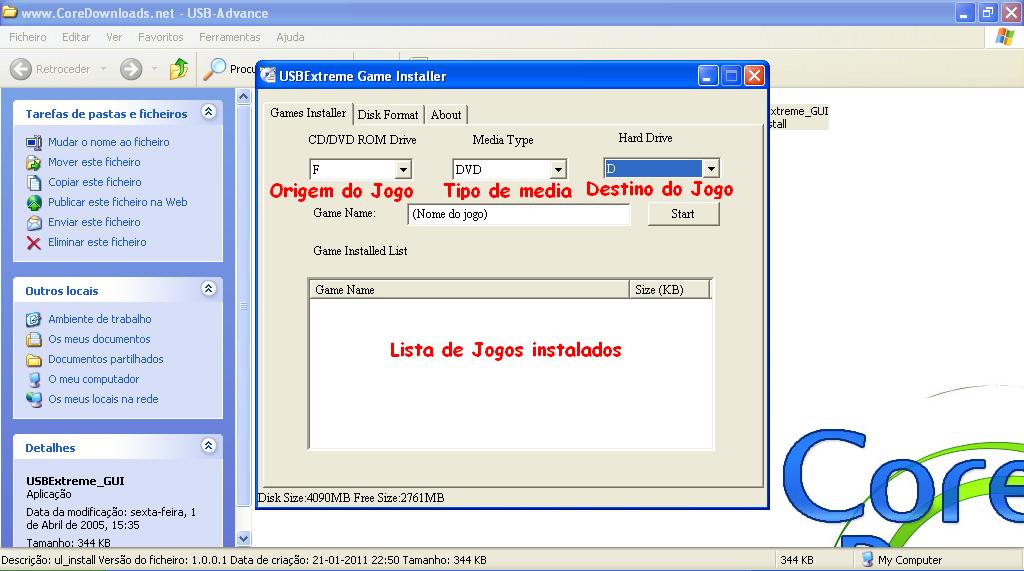Click the copy file icon
The height and width of the screenshot is (571, 1024).
click(x=34, y=183)
